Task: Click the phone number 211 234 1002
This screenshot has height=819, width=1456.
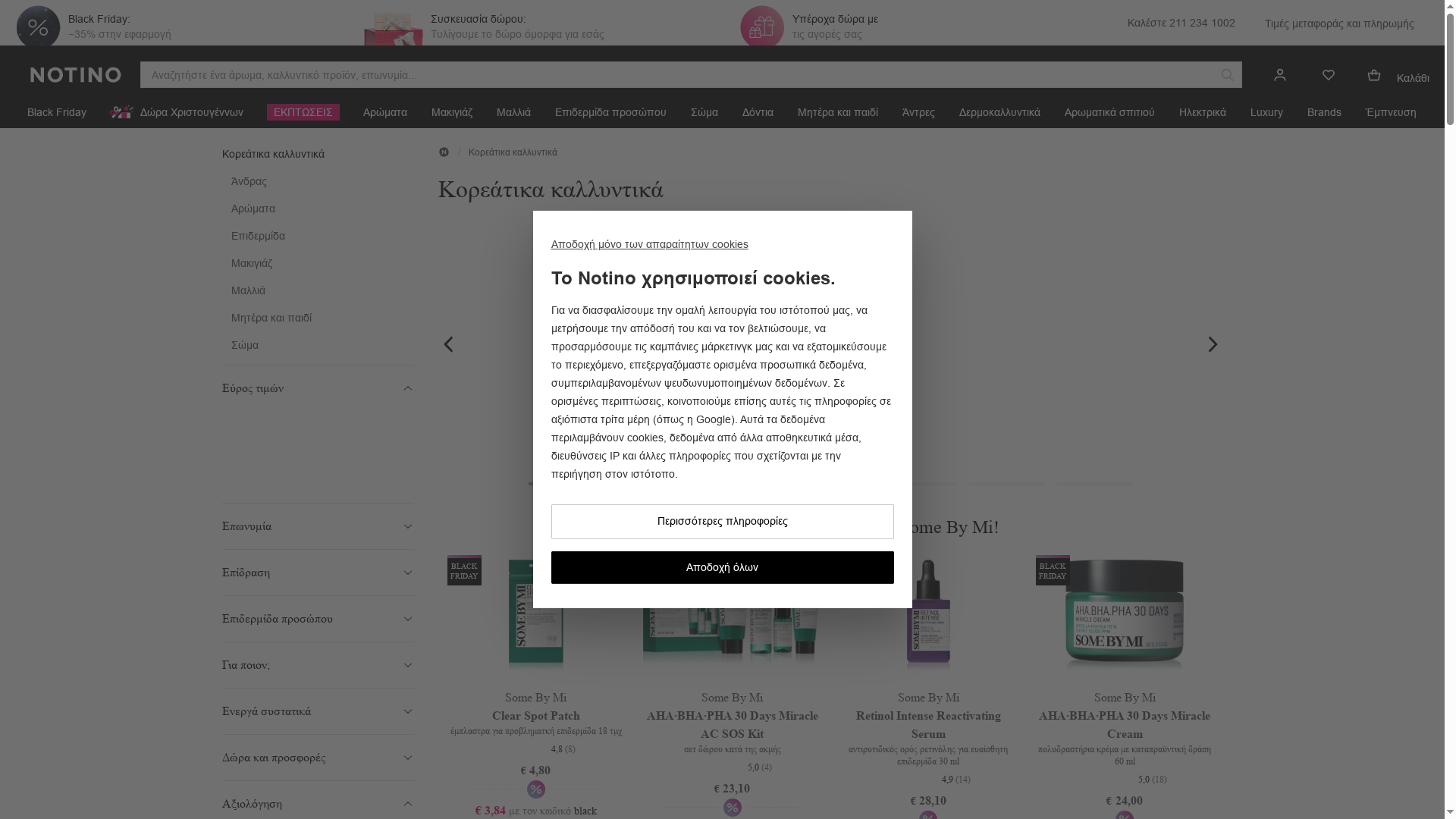Action: (1202, 23)
